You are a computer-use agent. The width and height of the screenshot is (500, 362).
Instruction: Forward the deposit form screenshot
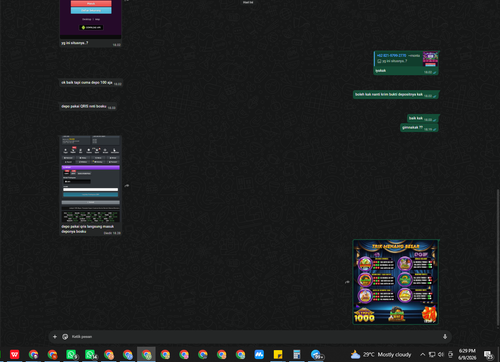point(127,186)
